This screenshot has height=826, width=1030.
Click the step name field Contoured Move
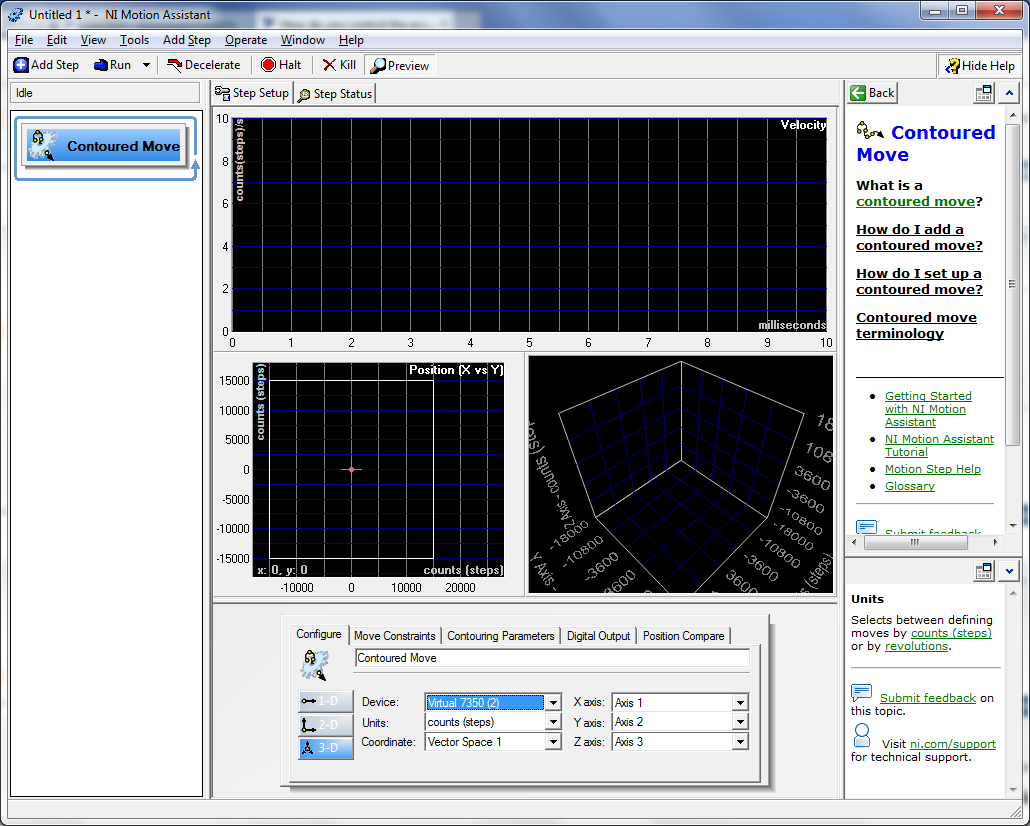click(552, 658)
